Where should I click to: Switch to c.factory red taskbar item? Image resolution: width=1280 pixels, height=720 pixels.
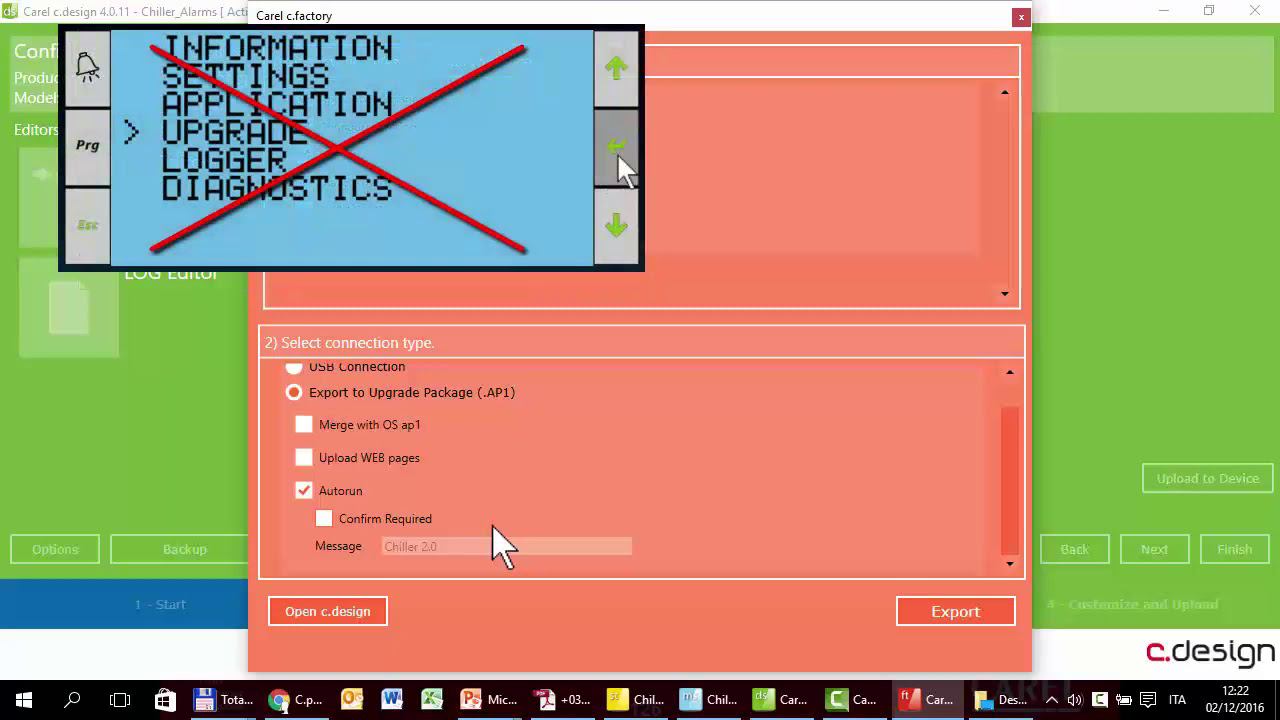coord(926,700)
